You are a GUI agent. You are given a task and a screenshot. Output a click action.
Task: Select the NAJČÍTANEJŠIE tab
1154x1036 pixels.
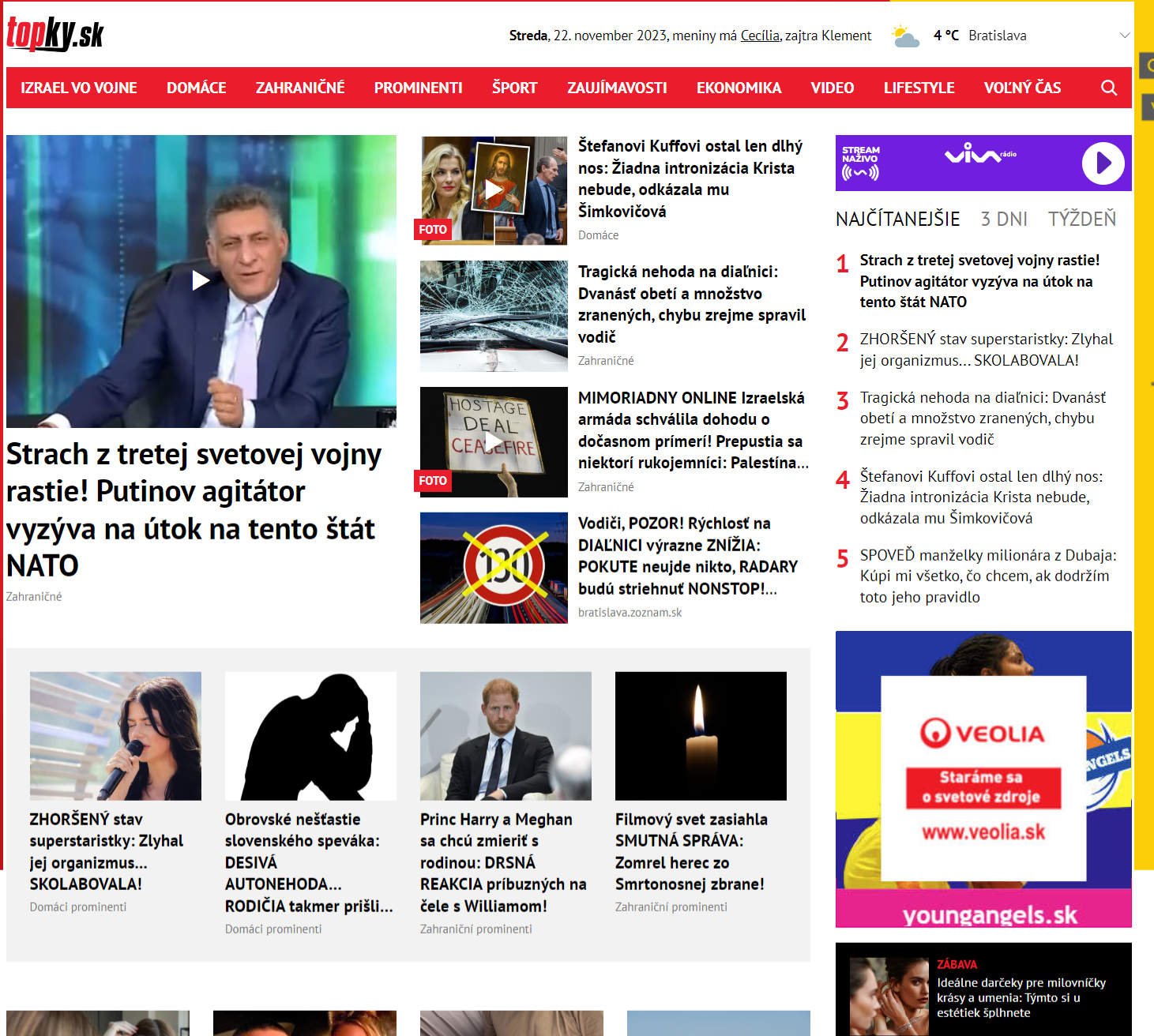tap(897, 219)
